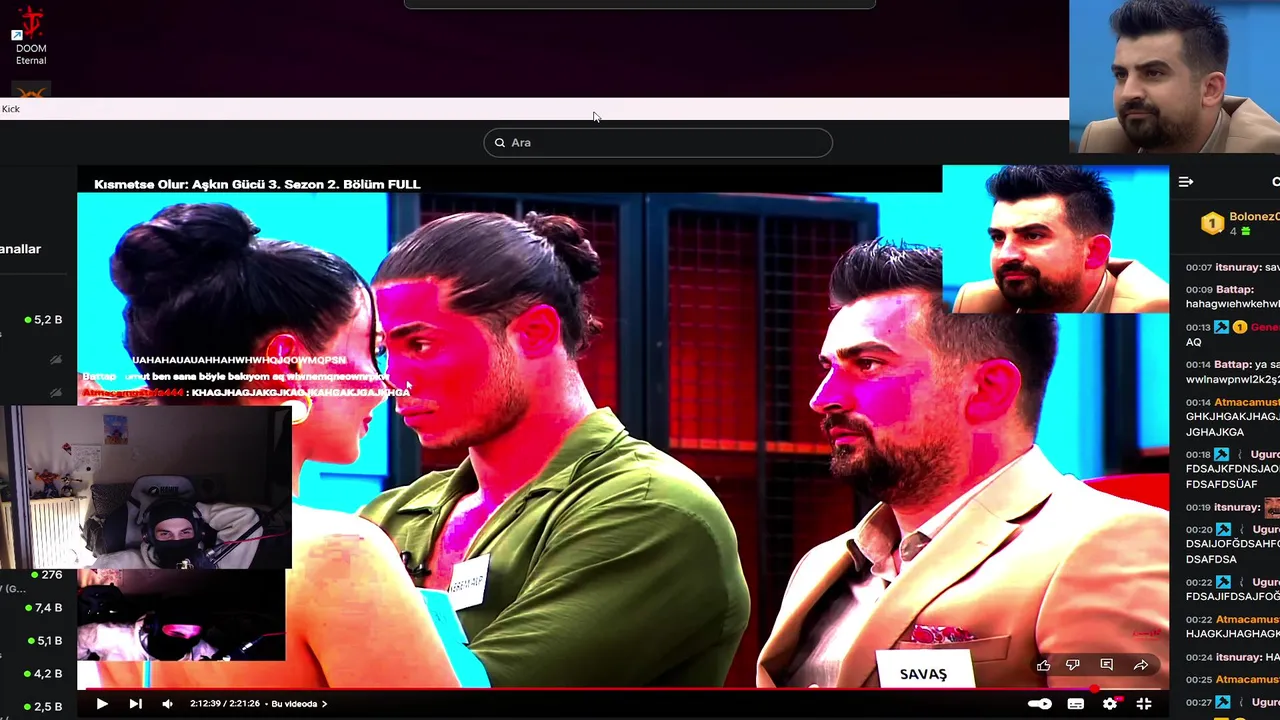Open sidebar channel with 7,4 B viewers

point(43,608)
